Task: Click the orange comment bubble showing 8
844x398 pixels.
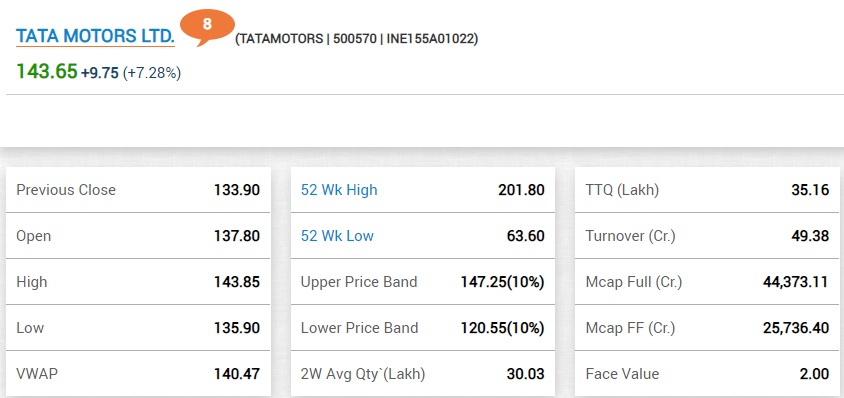Action: (207, 26)
